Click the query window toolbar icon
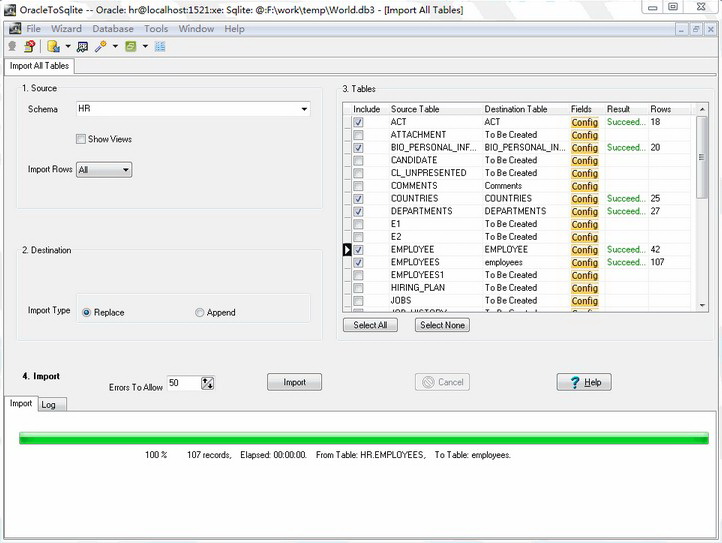Image resolution: width=722 pixels, height=543 pixels. (x=82, y=46)
